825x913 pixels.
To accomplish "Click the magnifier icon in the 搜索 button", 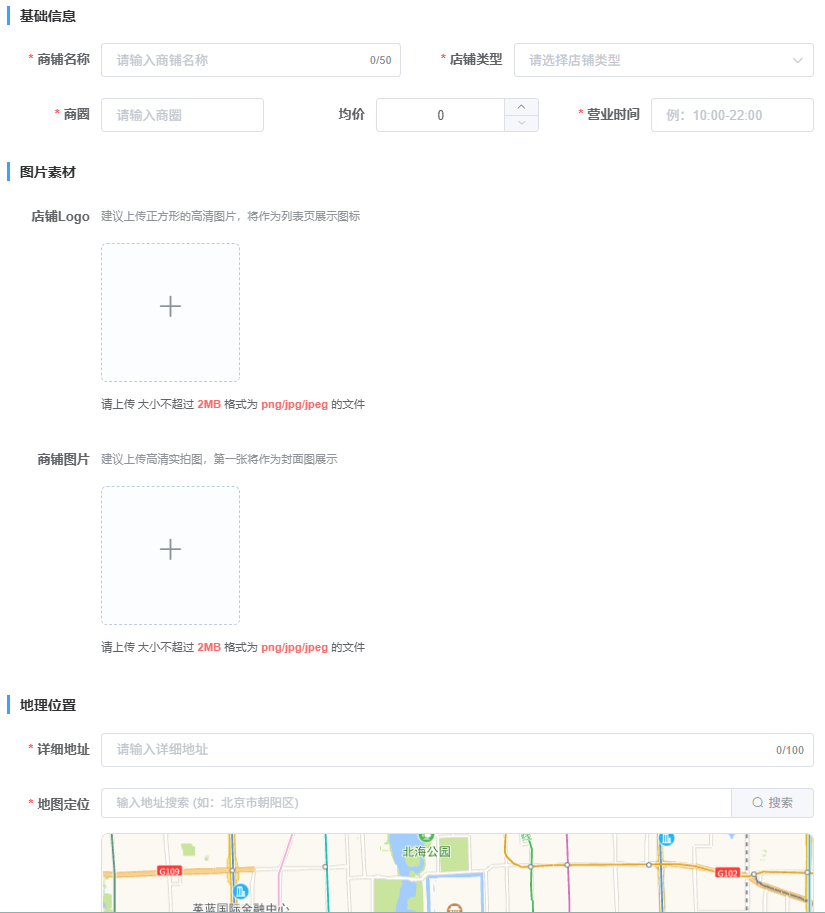I will [x=757, y=802].
